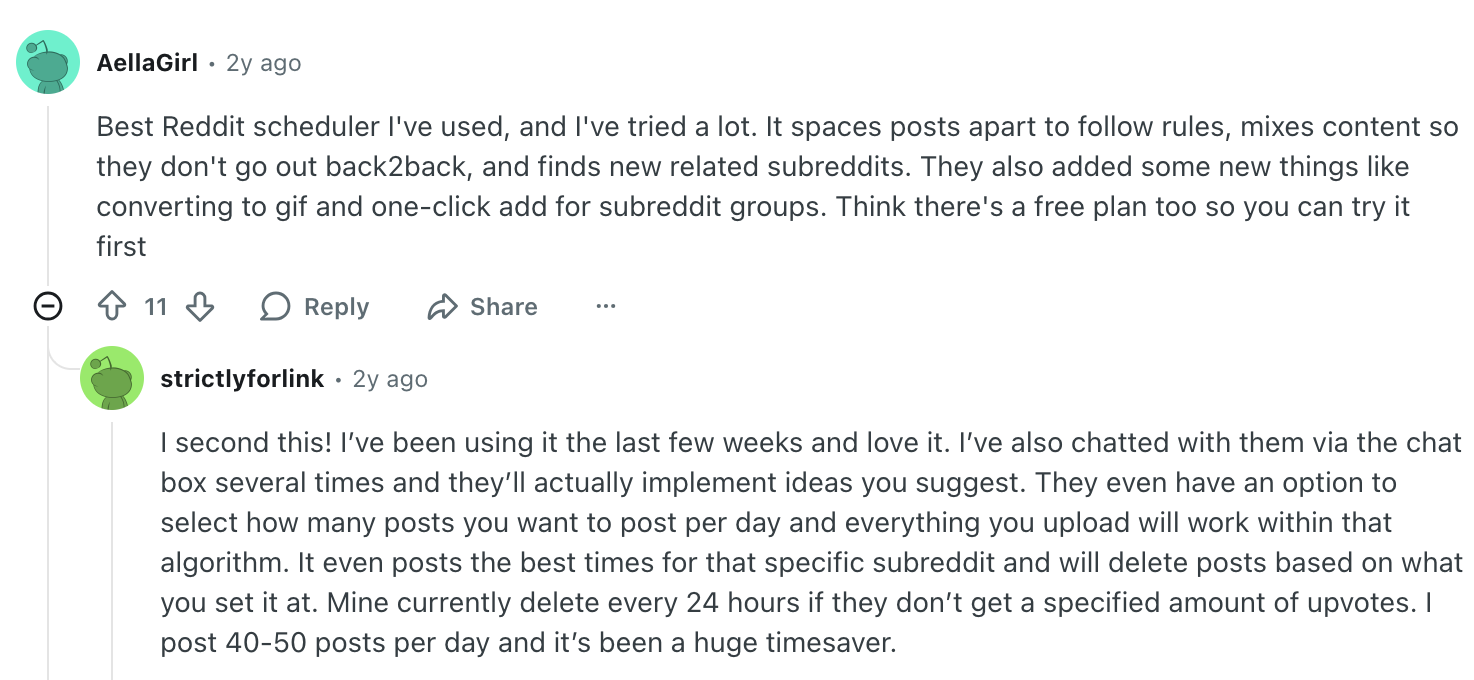This screenshot has height=680, width=1474.
Task: Click the curved connector line to strictlyforlink's reply
Action: pos(60,362)
